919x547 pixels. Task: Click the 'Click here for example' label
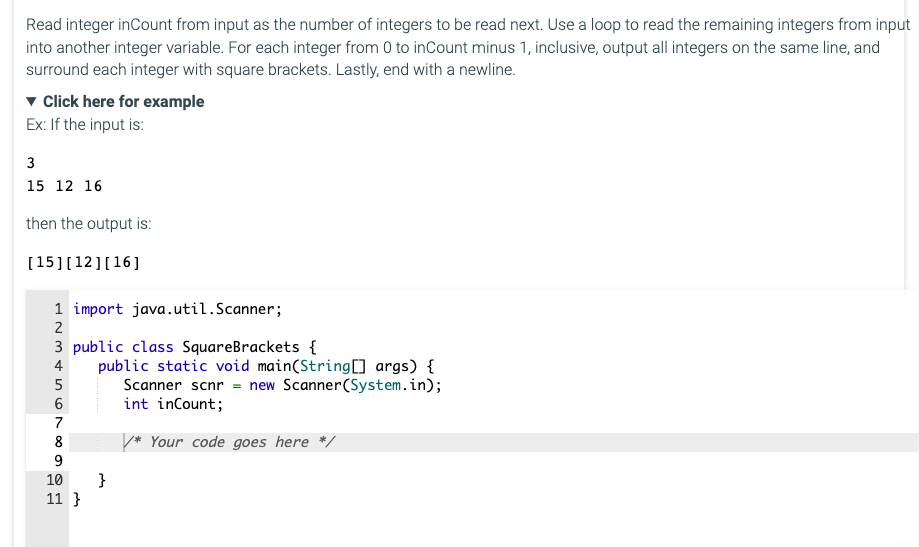click(124, 101)
